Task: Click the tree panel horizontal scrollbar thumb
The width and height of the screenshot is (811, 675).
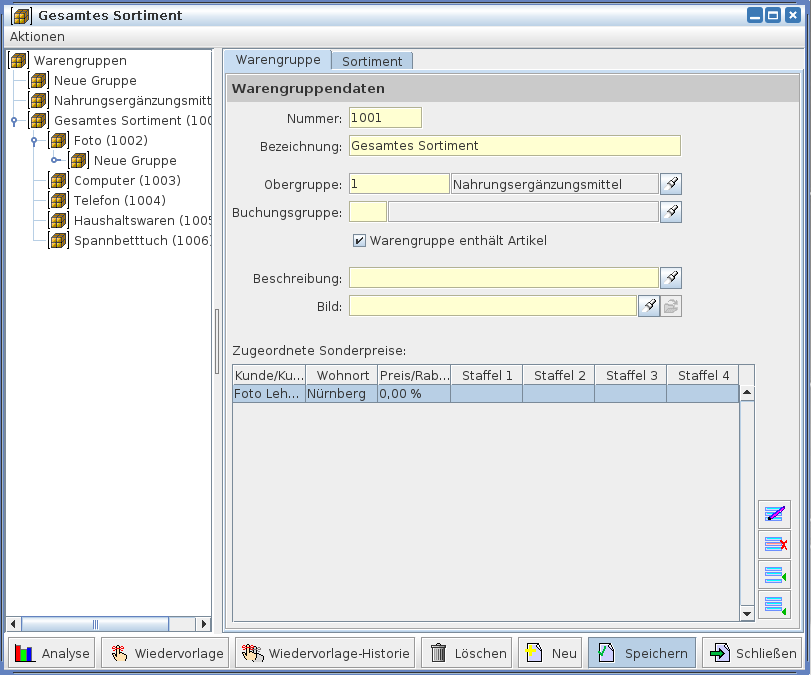Action: [x=95, y=624]
